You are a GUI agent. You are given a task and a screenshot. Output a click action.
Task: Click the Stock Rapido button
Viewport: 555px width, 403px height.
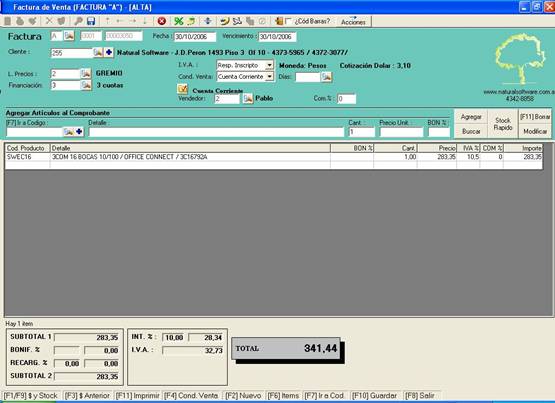click(503, 124)
